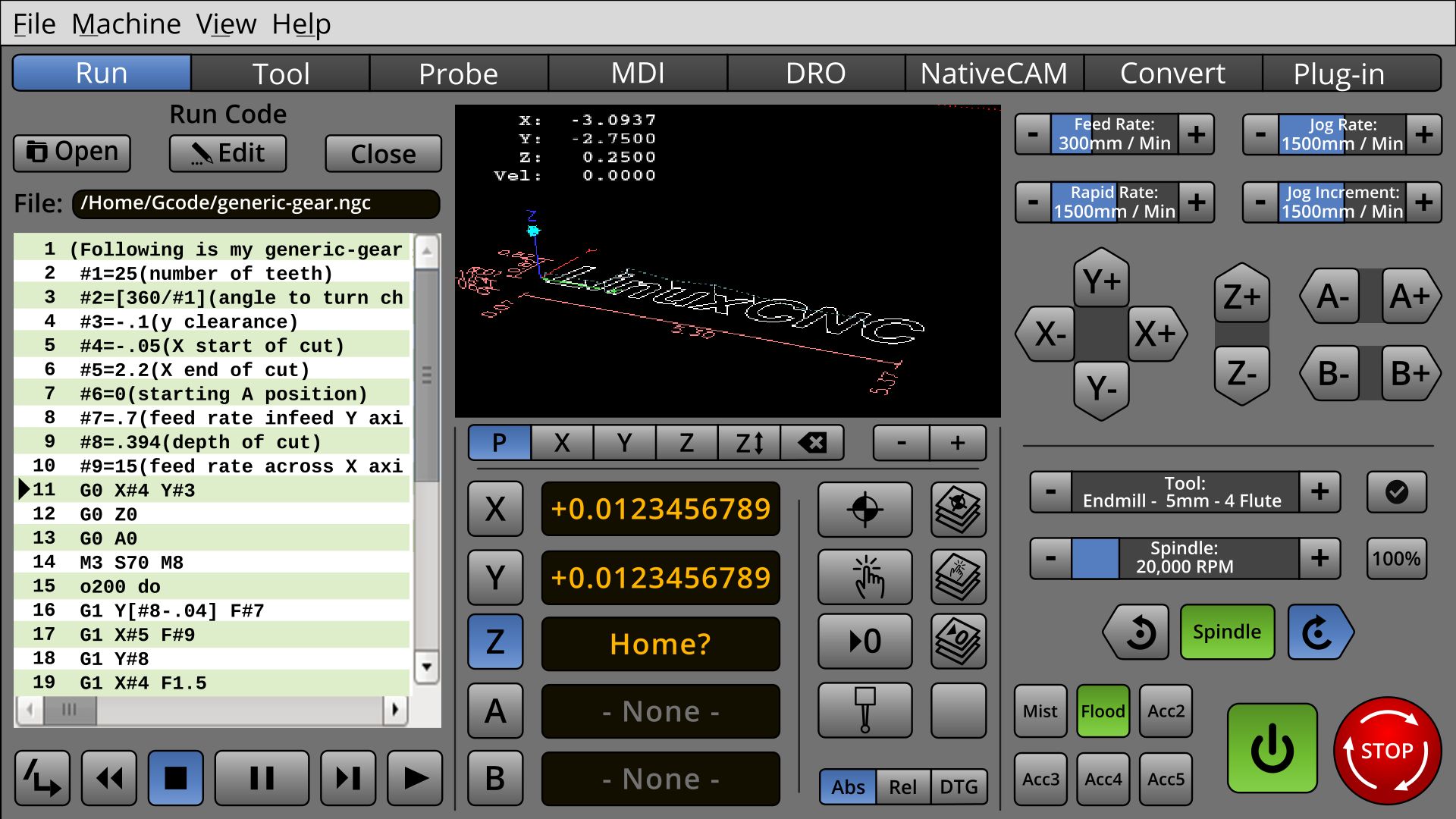Jog the A- axis button

click(1332, 296)
